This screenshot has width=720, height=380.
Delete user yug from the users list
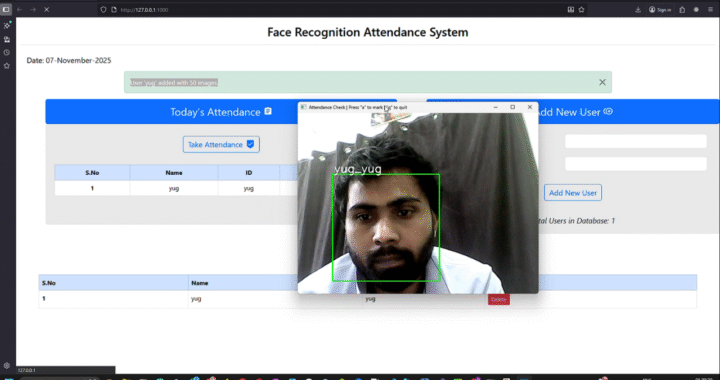point(499,299)
